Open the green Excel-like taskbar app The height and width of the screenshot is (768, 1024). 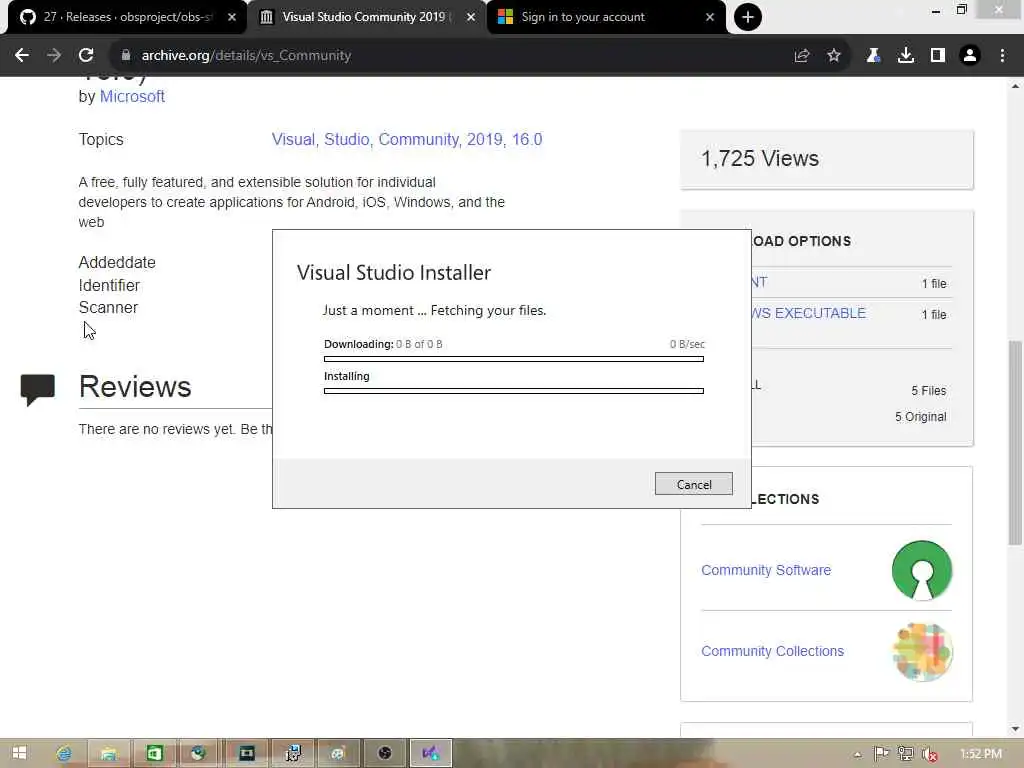click(x=154, y=753)
